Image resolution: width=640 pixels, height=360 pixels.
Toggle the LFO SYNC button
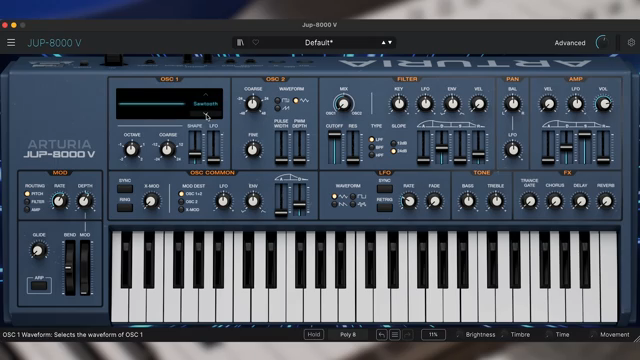[x=384, y=189]
